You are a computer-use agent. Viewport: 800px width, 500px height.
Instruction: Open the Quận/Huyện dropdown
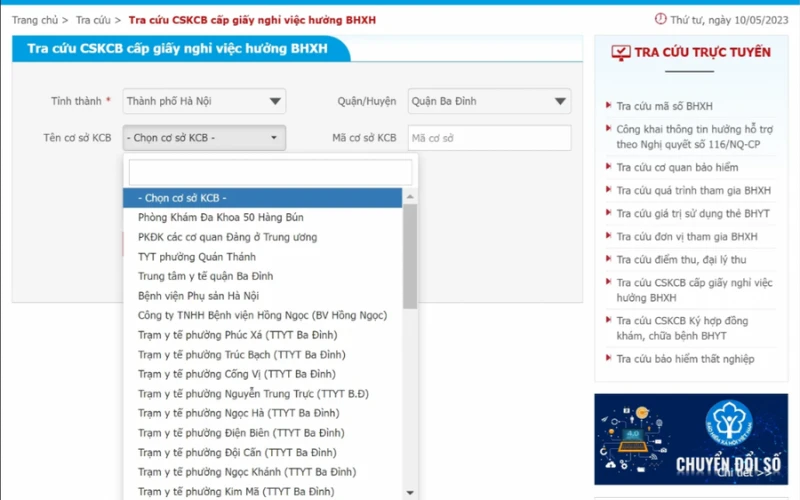click(489, 101)
